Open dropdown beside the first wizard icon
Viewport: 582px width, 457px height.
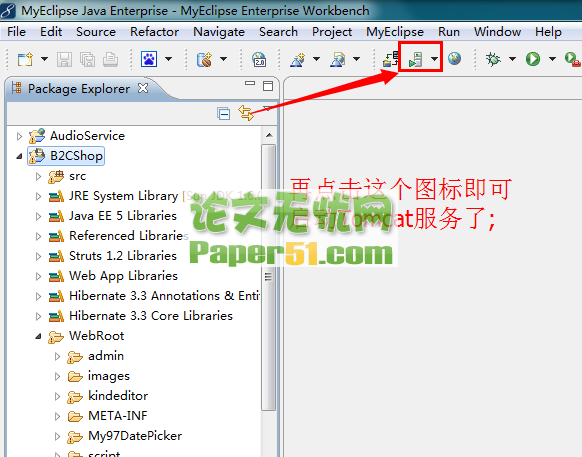[x=316, y=59]
